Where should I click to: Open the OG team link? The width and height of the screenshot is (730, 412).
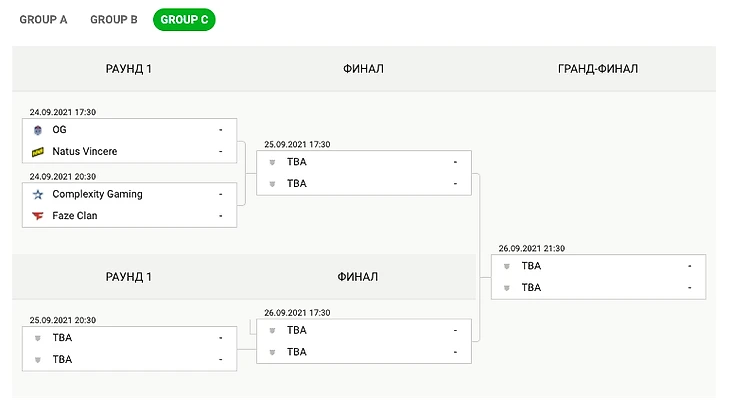[x=59, y=130]
